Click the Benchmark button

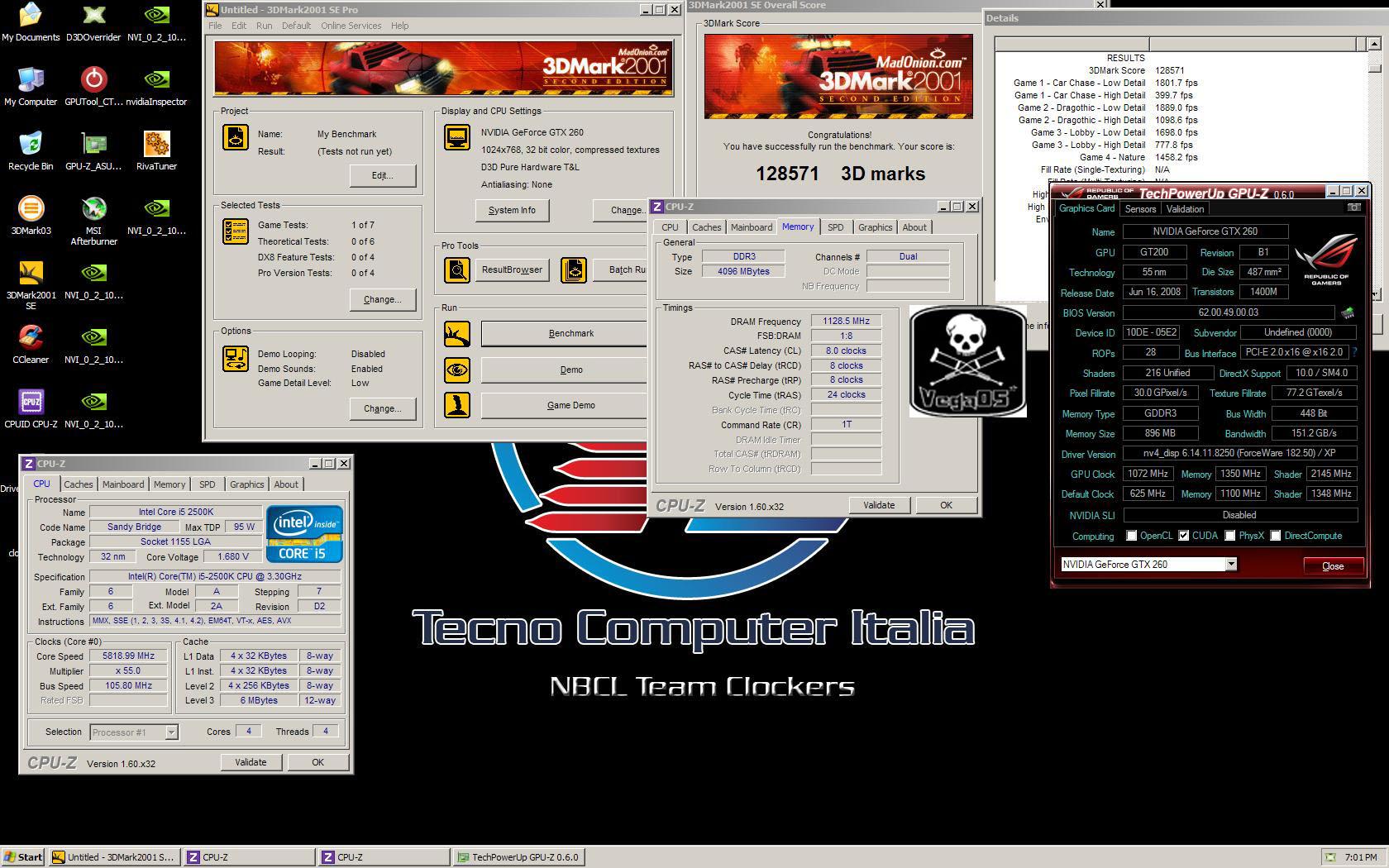pyautogui.click(x=564, y=333)
